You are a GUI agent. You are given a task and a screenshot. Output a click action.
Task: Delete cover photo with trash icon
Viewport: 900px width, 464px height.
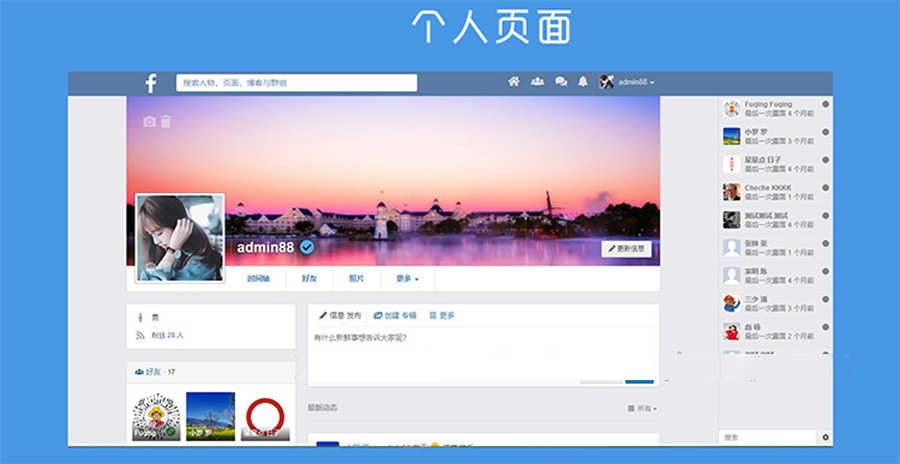tap(166, 122)
